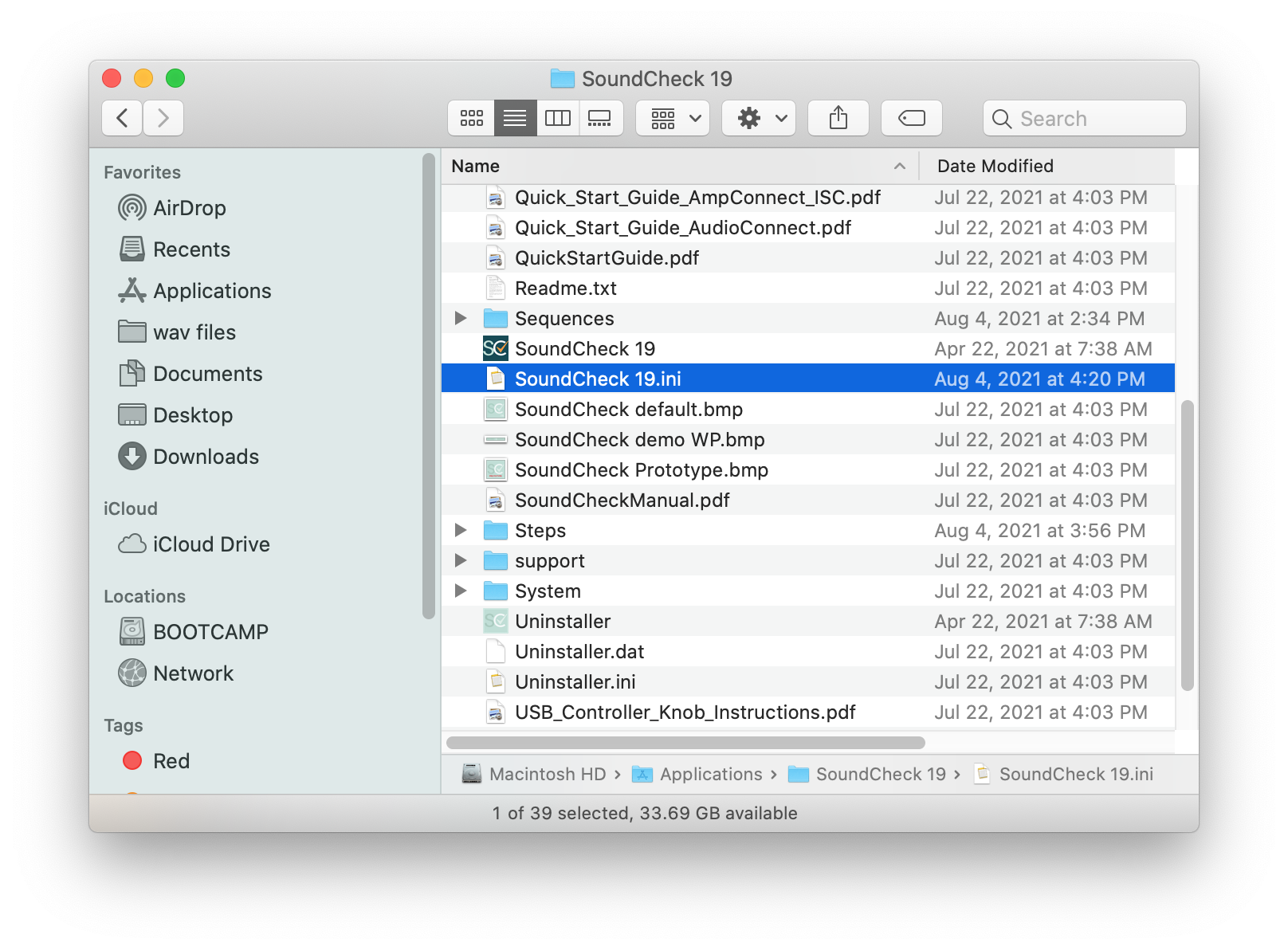Select the System folder icon

point(496,591)
